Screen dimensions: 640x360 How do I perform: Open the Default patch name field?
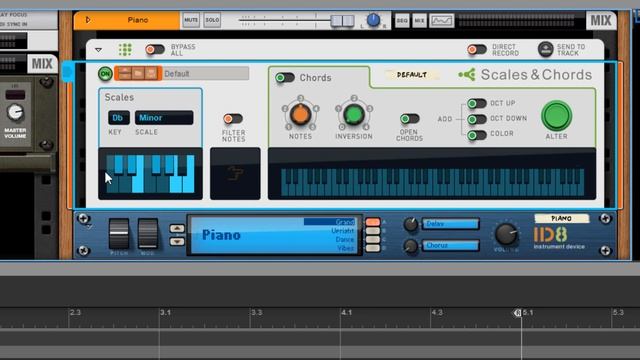click(206, 74)
